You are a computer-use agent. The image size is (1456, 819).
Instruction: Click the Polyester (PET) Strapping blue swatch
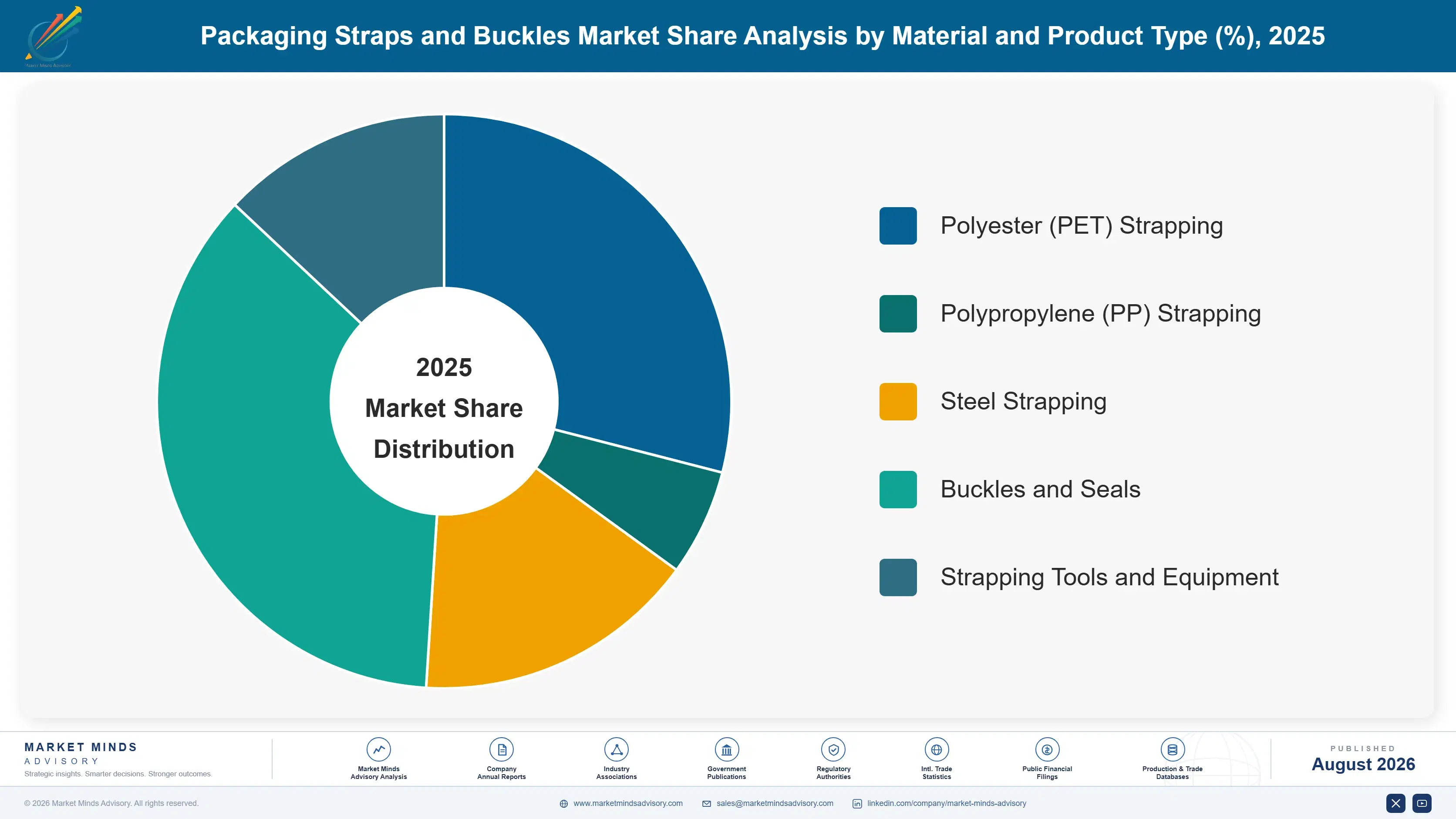[898, 226]
